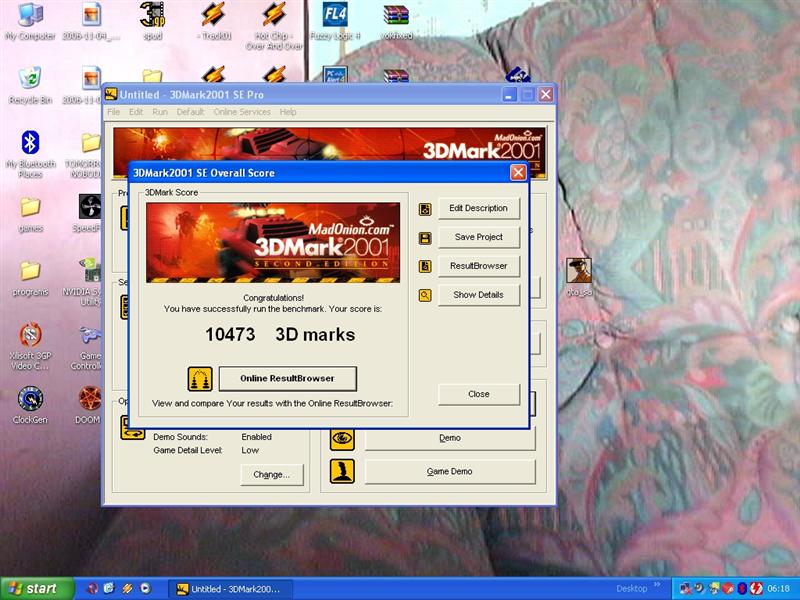Image resolution: width=800 pixels, height=600 pixels.
Task: Click the Edit Description button
Action: 479,208
